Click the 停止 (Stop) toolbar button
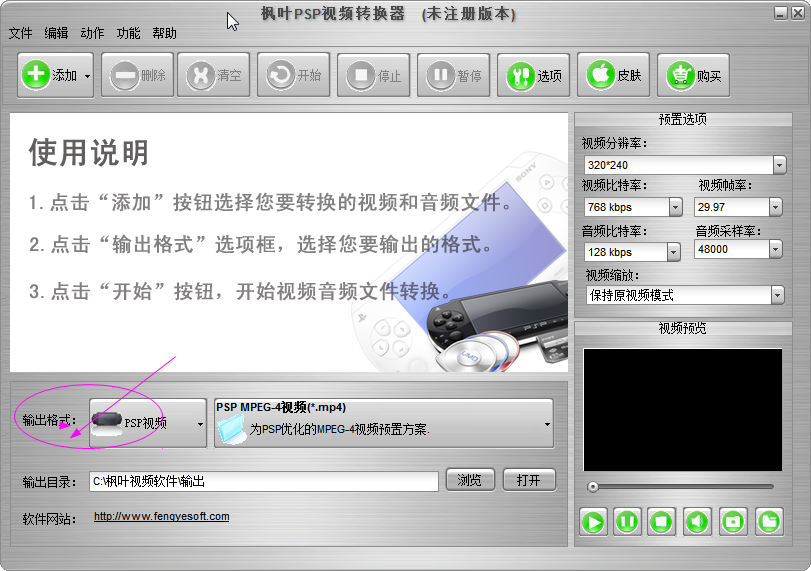 click(373, 76)
